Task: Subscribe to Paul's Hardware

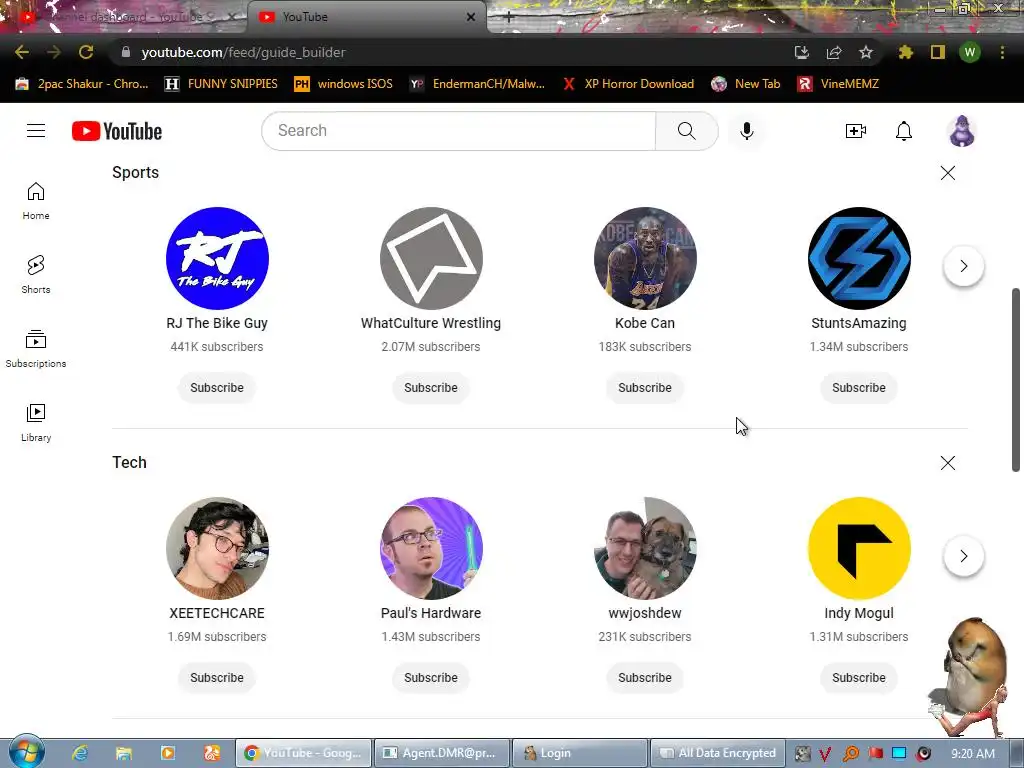Action: click(431, 677)
